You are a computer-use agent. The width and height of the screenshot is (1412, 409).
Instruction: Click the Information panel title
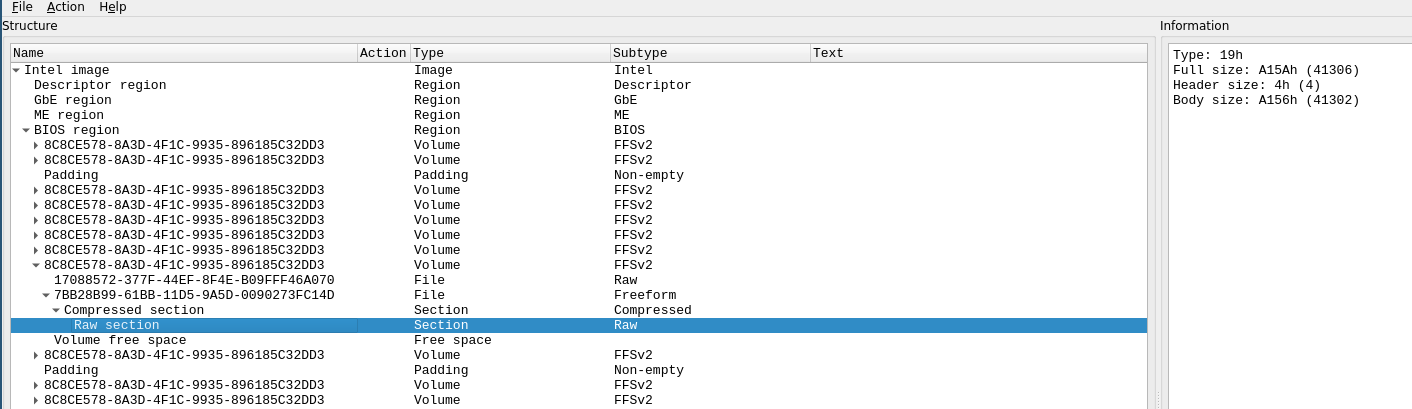(x=1194, y=26)
